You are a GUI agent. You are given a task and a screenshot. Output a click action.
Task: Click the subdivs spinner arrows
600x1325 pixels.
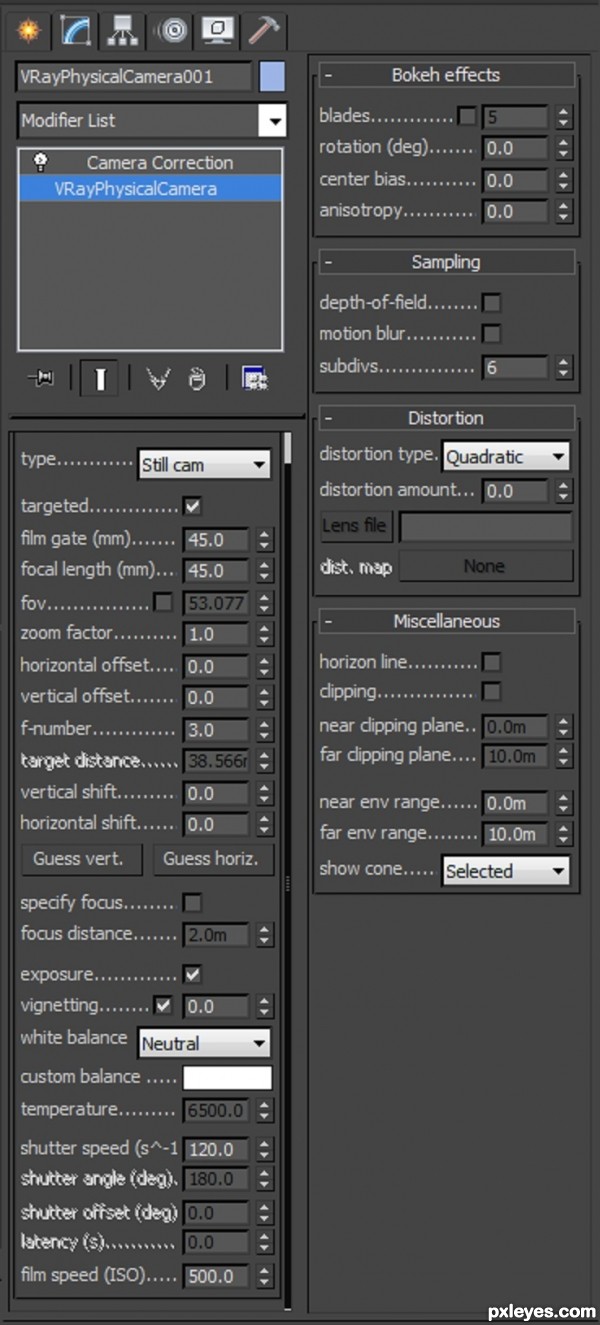pyautogui.click(x=564, y=367)
